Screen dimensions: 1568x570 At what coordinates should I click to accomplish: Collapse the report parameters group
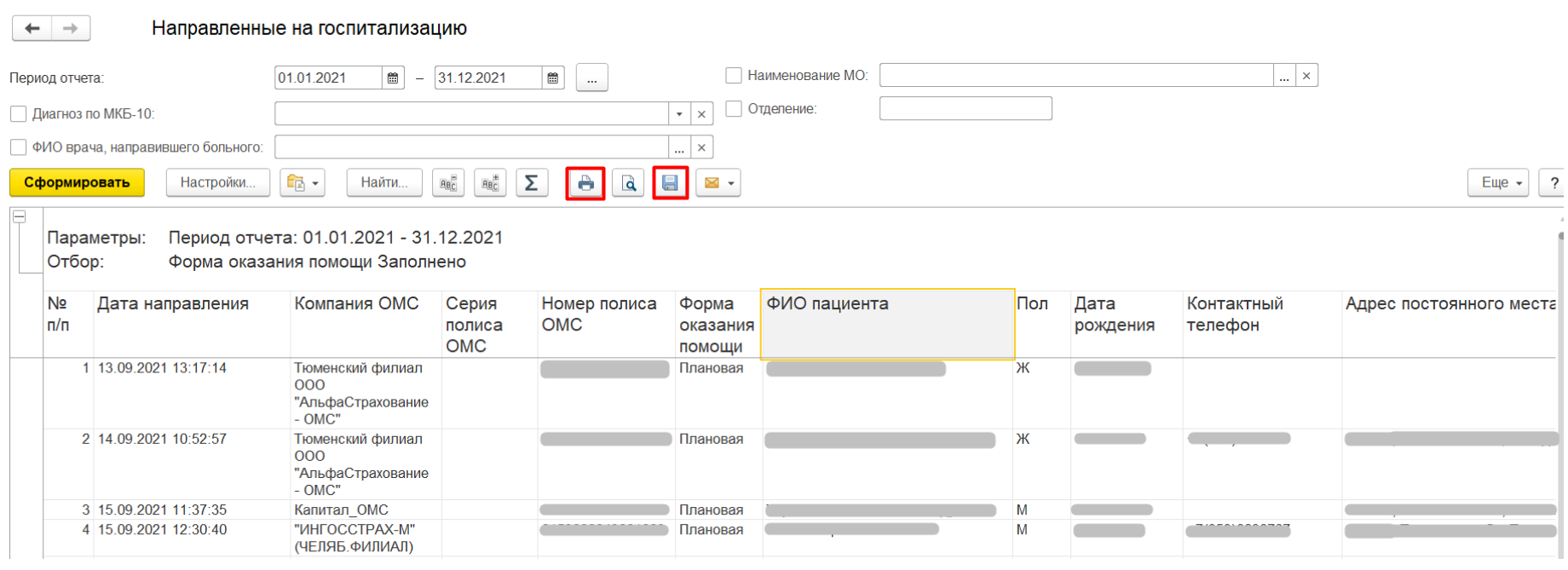tap(19, 217)
